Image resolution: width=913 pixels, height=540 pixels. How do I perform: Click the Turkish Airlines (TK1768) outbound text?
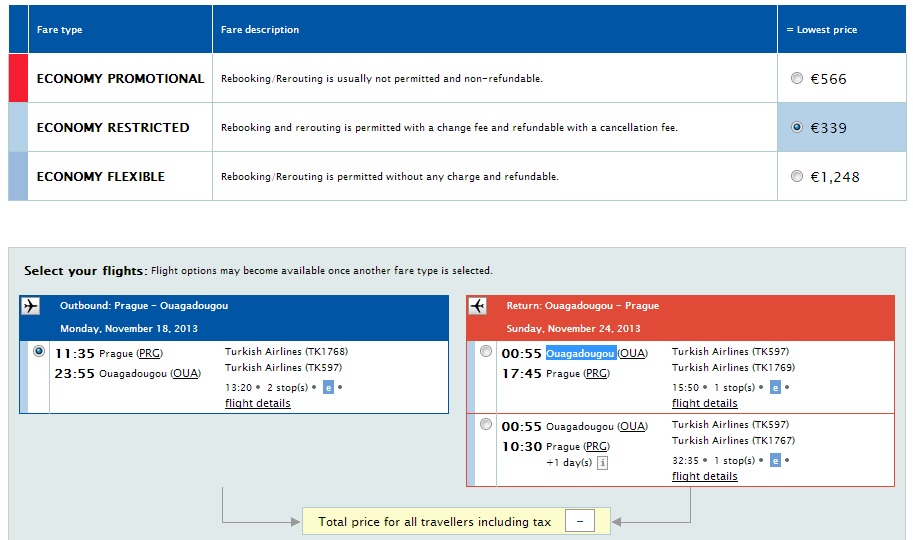pos(286,351)
